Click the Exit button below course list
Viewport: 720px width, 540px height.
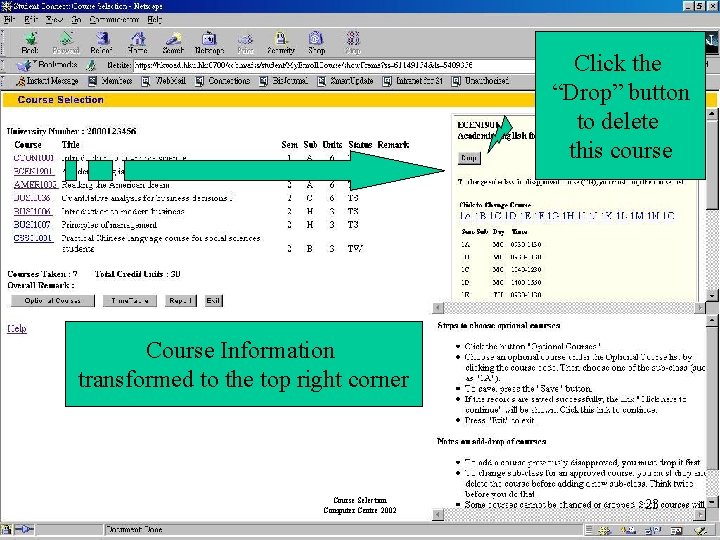(x=213, y=301)
